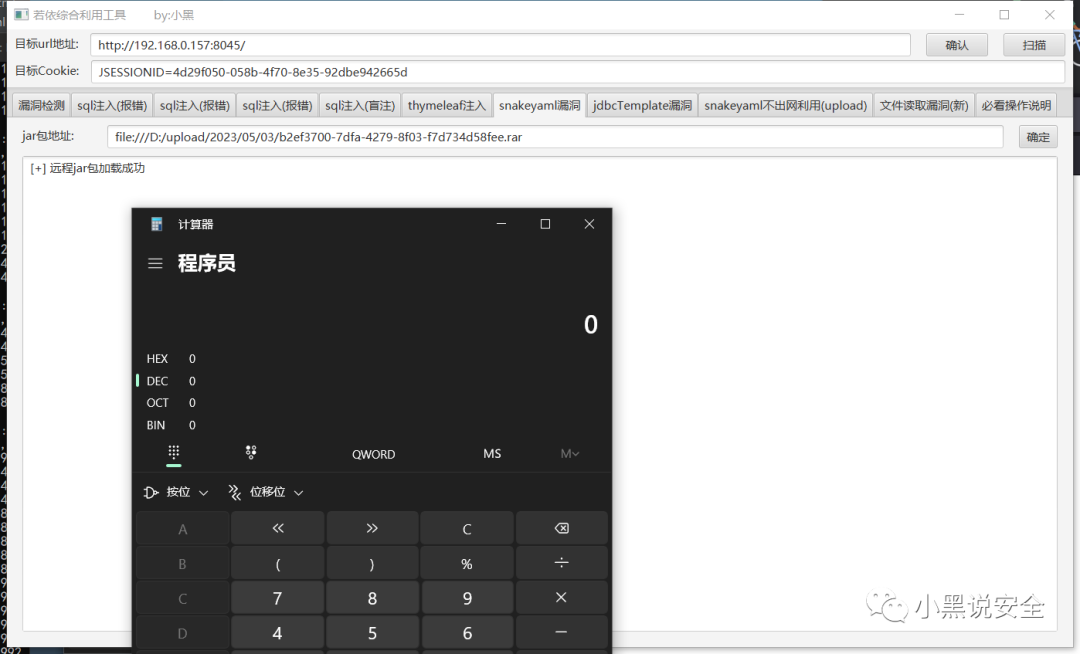Click the calculator backspace key
The image size is (1080, 654).
tap(561, 528)
